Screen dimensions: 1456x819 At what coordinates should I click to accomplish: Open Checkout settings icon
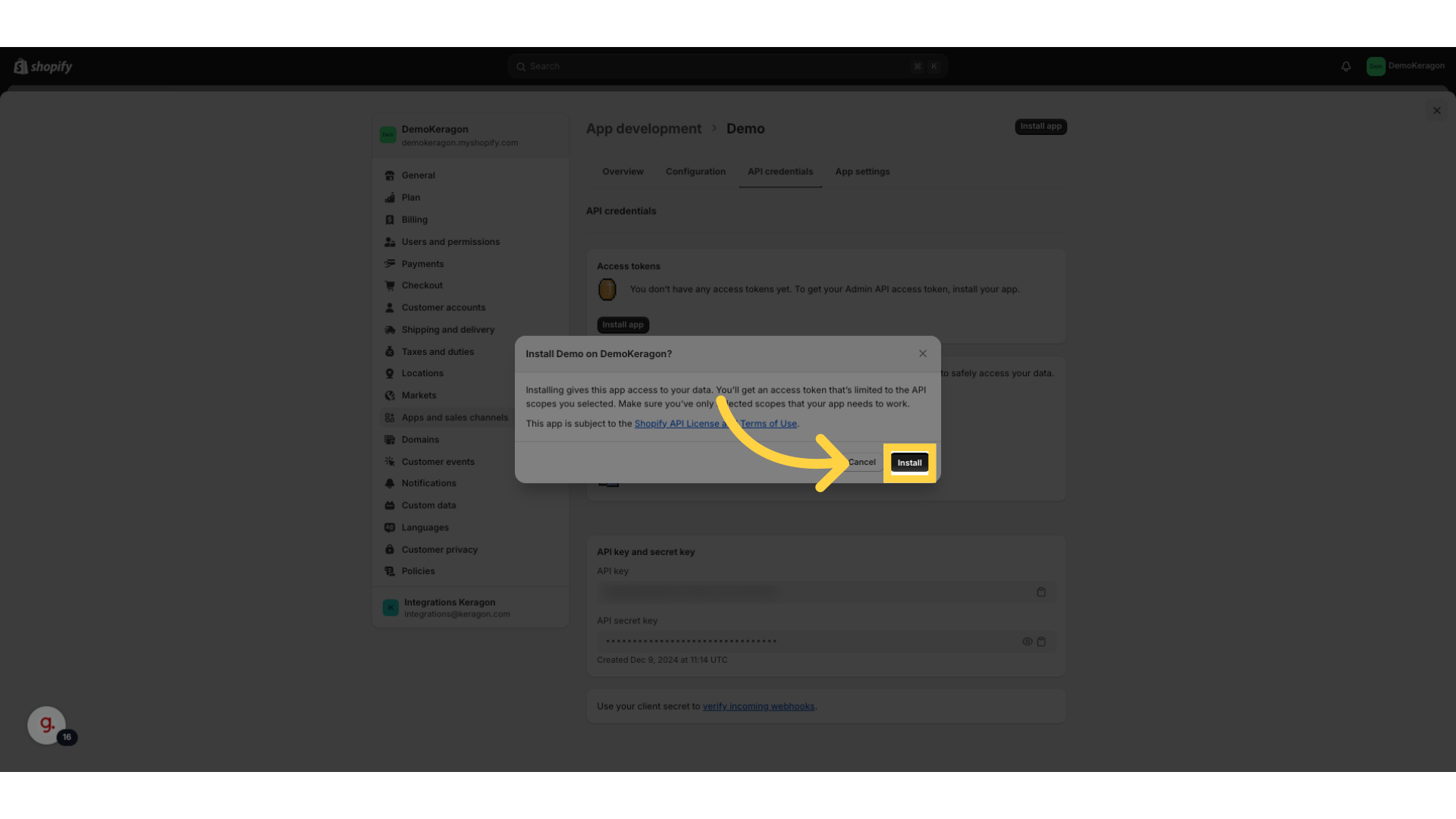coord(390,286)
